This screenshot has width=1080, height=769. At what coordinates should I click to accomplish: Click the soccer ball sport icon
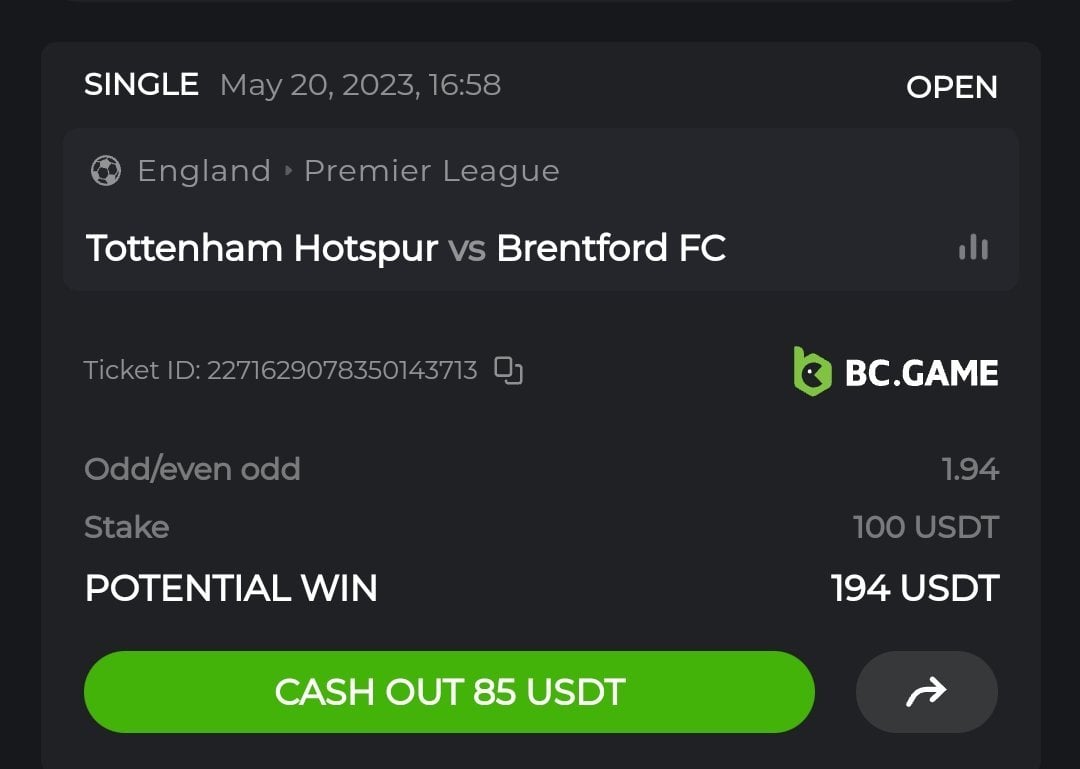pyautogui.click(x=105, y=171)
